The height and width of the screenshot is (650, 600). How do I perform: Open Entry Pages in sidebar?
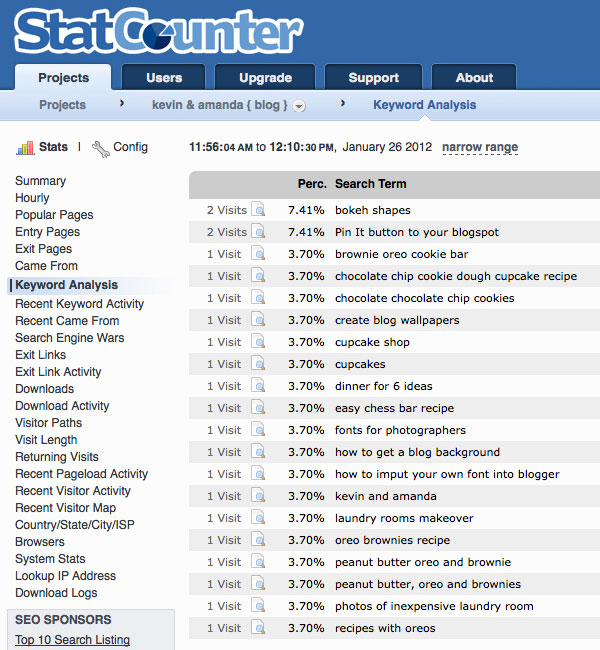tap(48, 232)
